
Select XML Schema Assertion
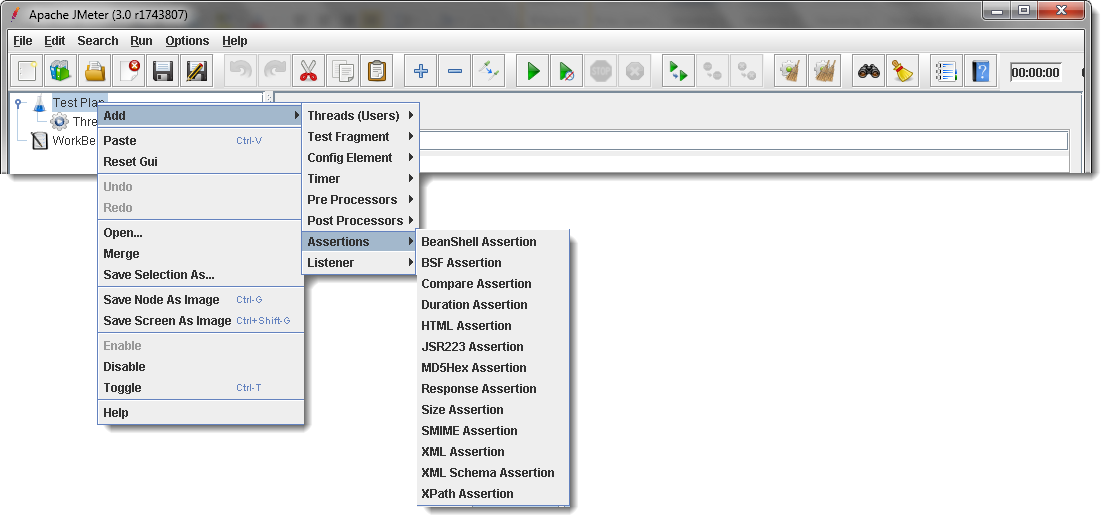point(493,473)
